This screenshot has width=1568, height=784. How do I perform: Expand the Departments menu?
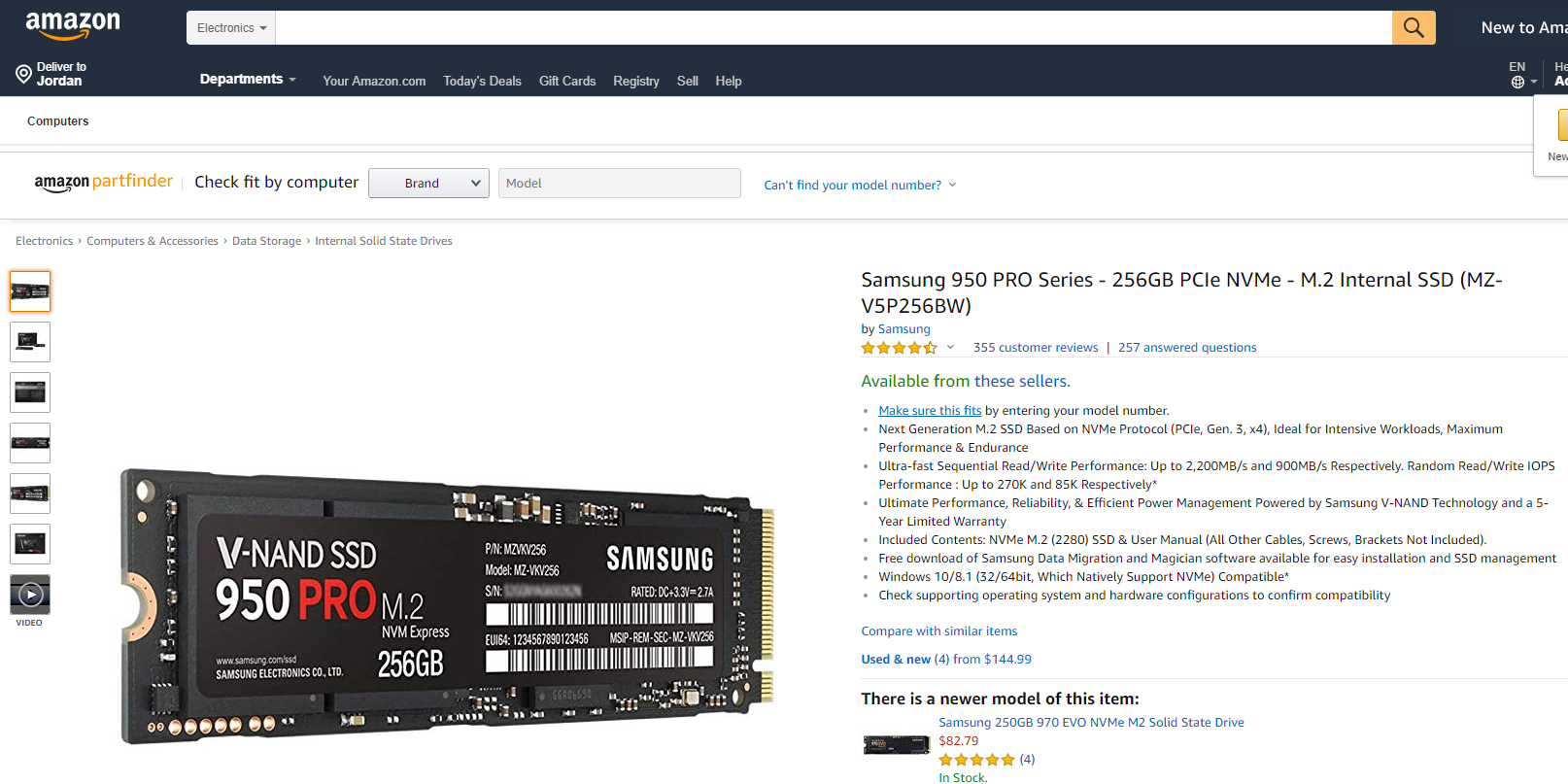coord(248,79)
